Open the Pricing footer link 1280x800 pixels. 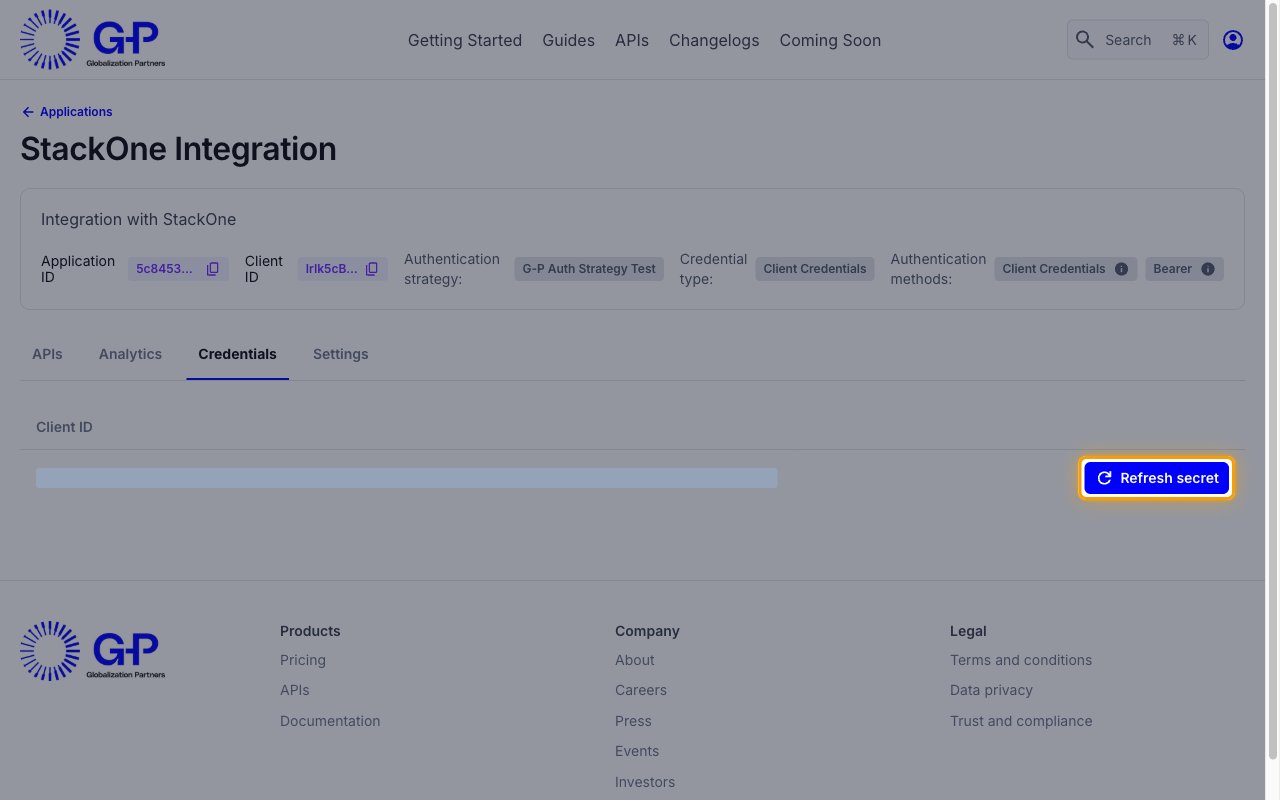coord(303,660)
